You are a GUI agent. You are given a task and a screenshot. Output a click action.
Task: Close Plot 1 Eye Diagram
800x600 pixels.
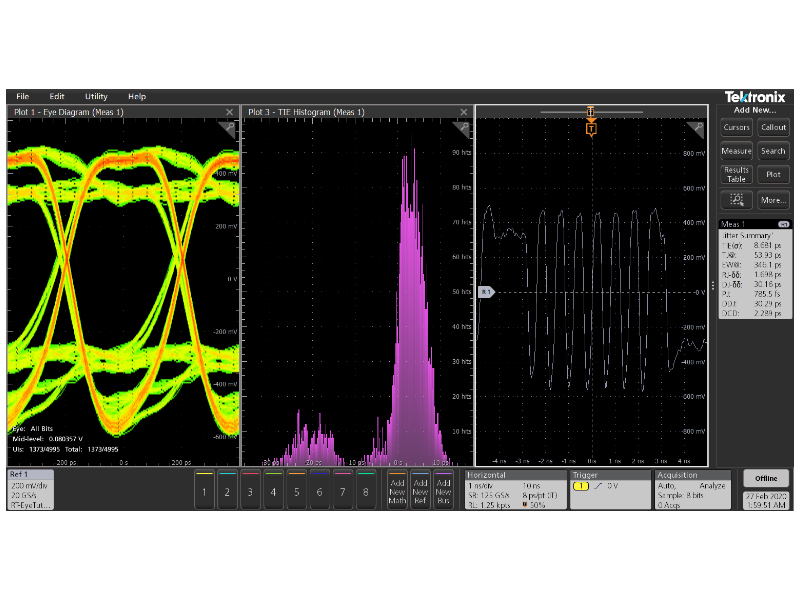tap(229, 112)
